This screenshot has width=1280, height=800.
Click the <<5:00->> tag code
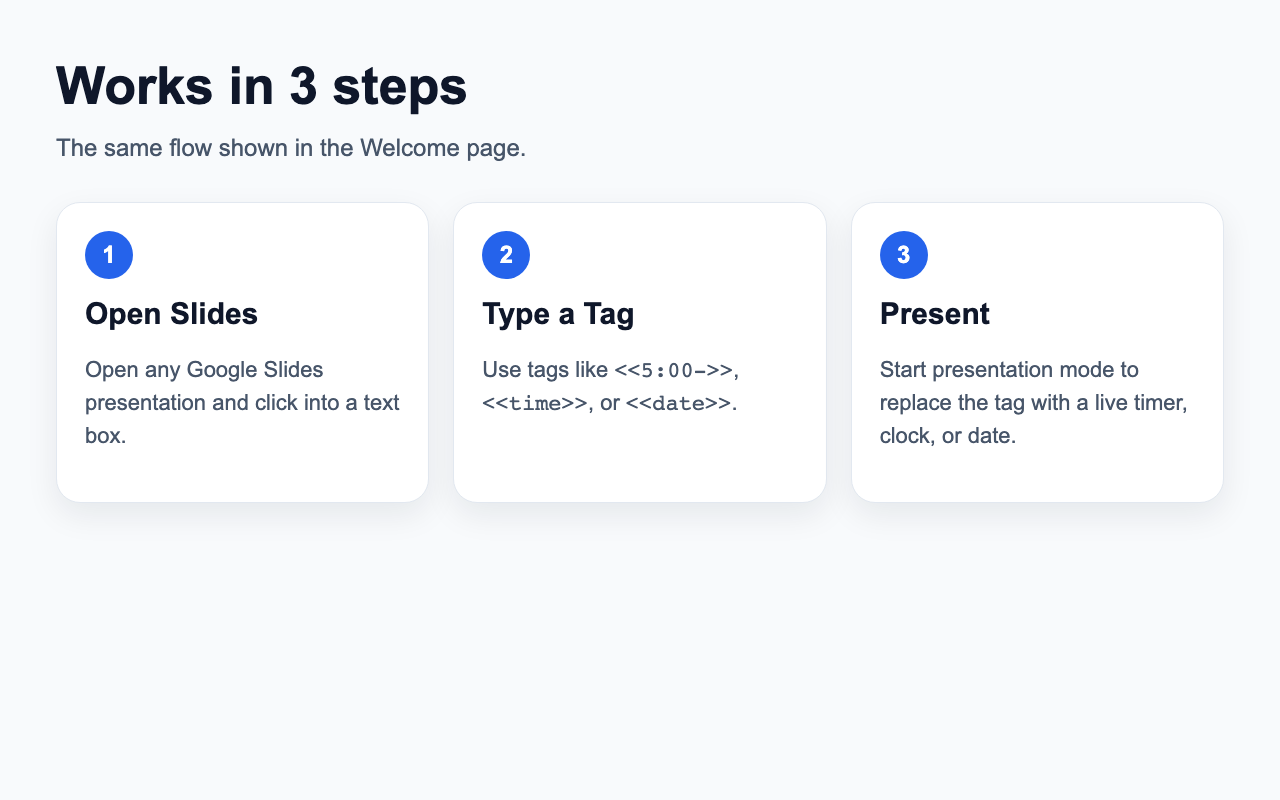[x=674, y=371]
